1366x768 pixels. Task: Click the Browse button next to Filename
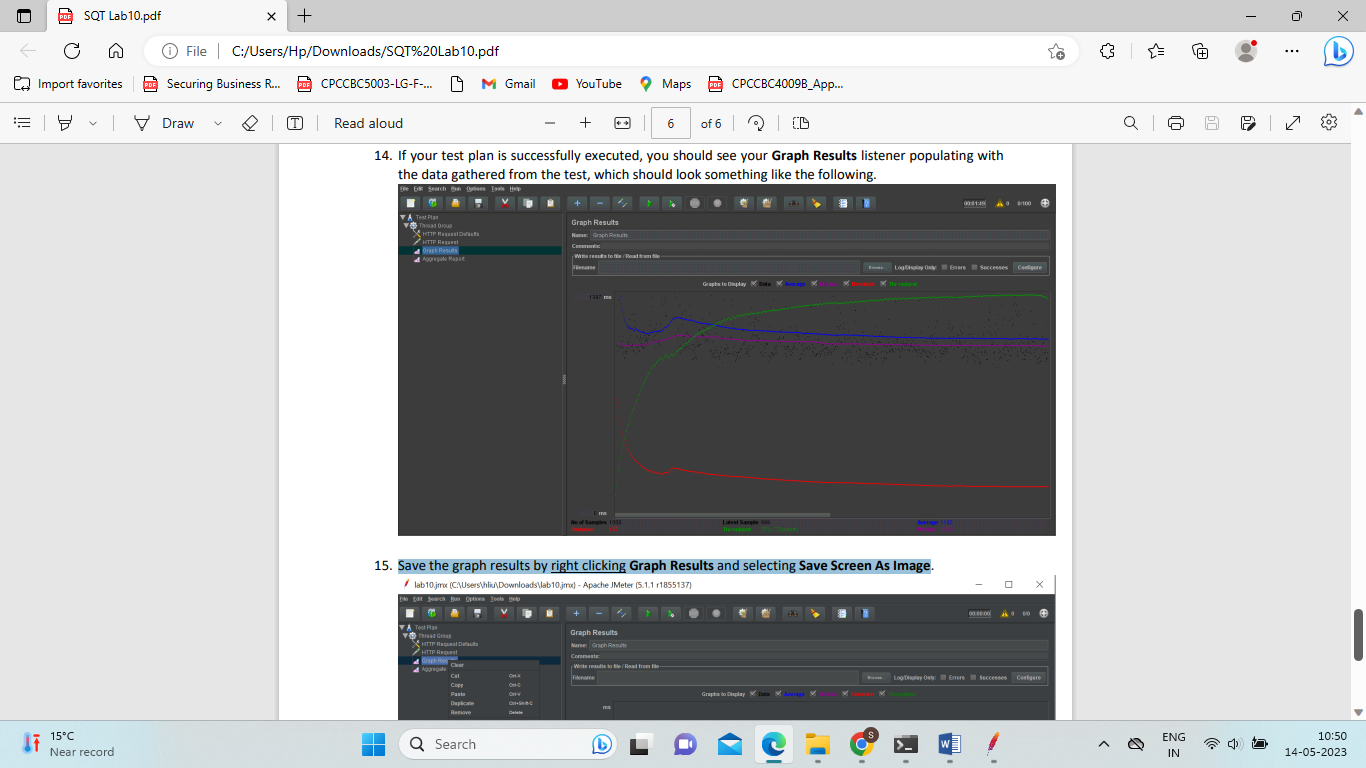pyautogui.click(x=877, y=267)
